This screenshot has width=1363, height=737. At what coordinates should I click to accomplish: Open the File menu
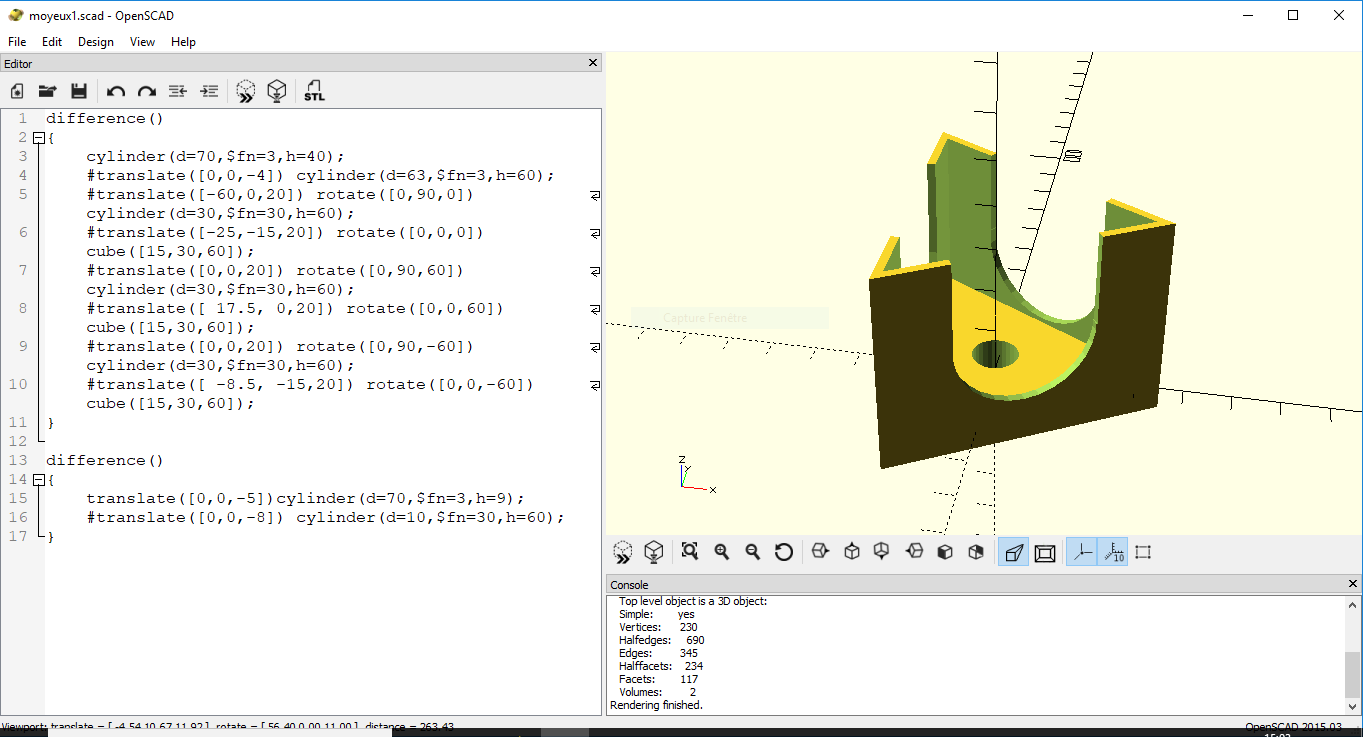17,42
